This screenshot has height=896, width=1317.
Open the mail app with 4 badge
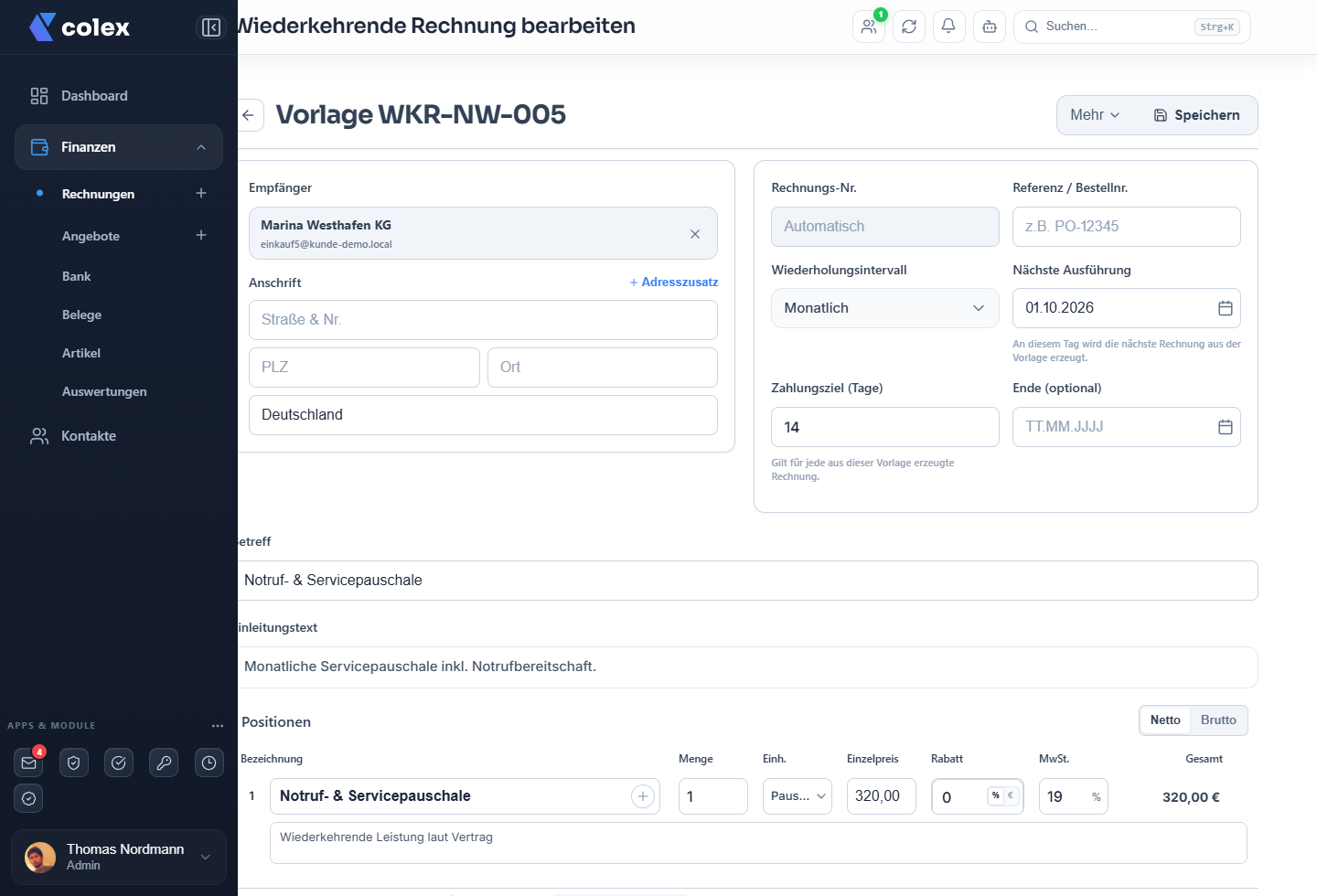(29, 763)
